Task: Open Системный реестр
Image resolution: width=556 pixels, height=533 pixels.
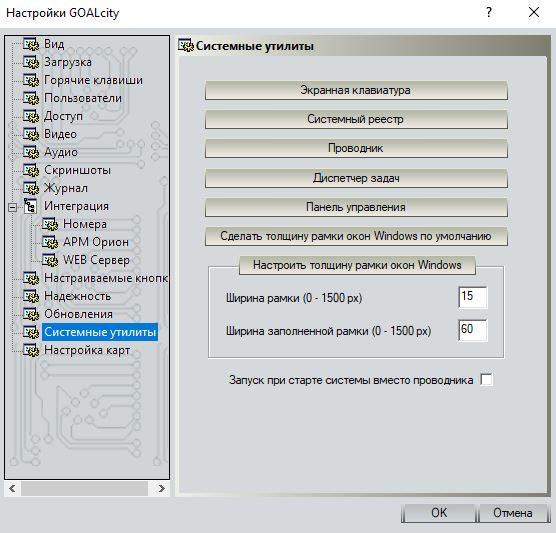Action: (x=356, y=120)
